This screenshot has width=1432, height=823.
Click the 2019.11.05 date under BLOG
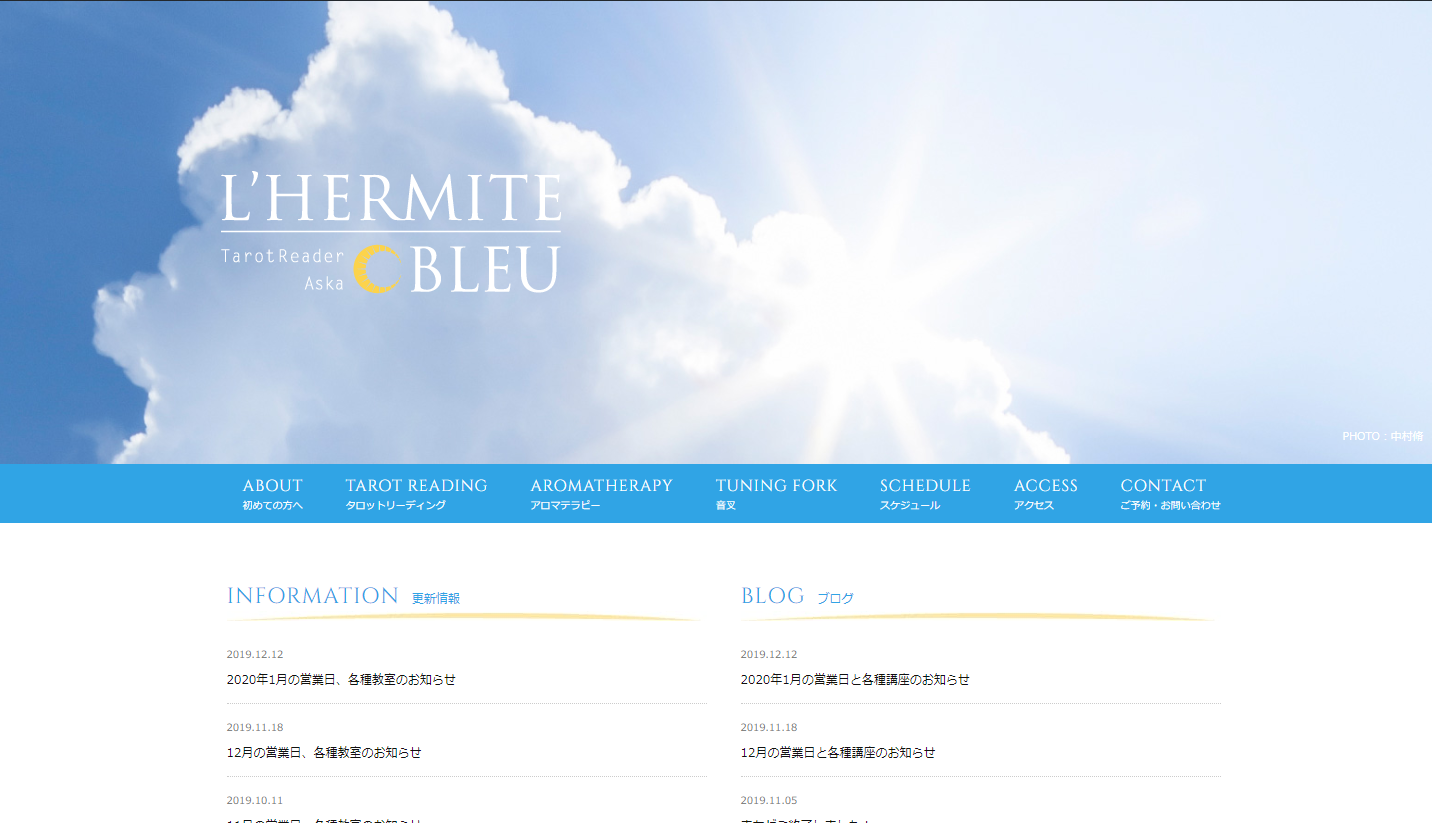(x=769, y=801)
